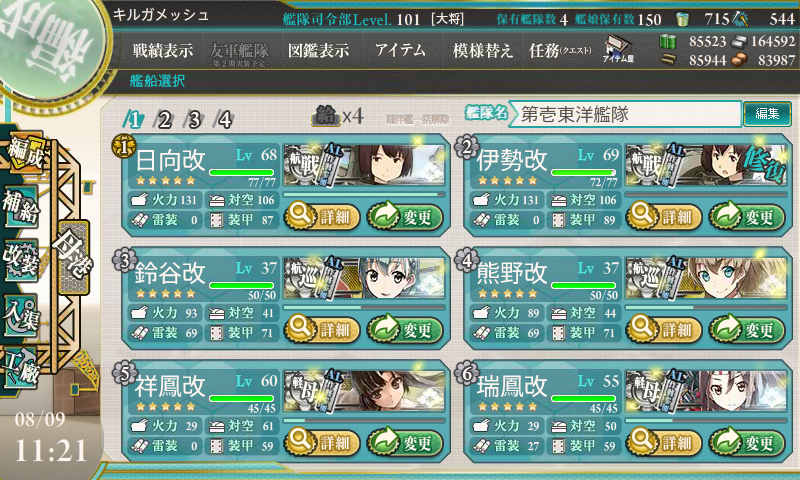Click the 第壱東洋艦隊 fleet name field
Image resolution: width=800 pixels, height=480 pixels.
pyautogui.click(x=626, y=114)
